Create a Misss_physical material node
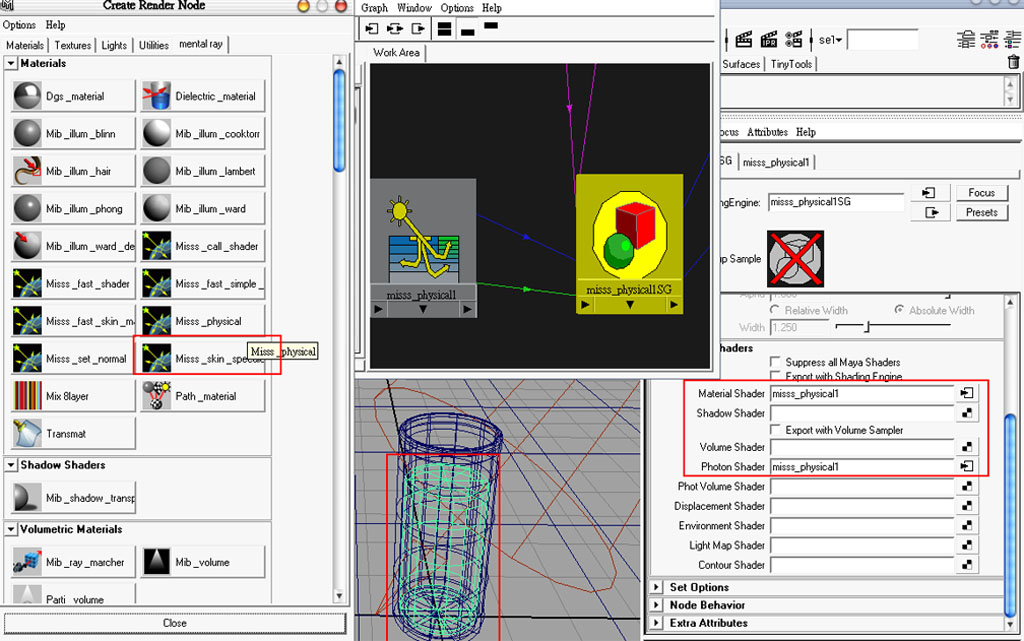The image size is (1024, 641). pos(203,321)
